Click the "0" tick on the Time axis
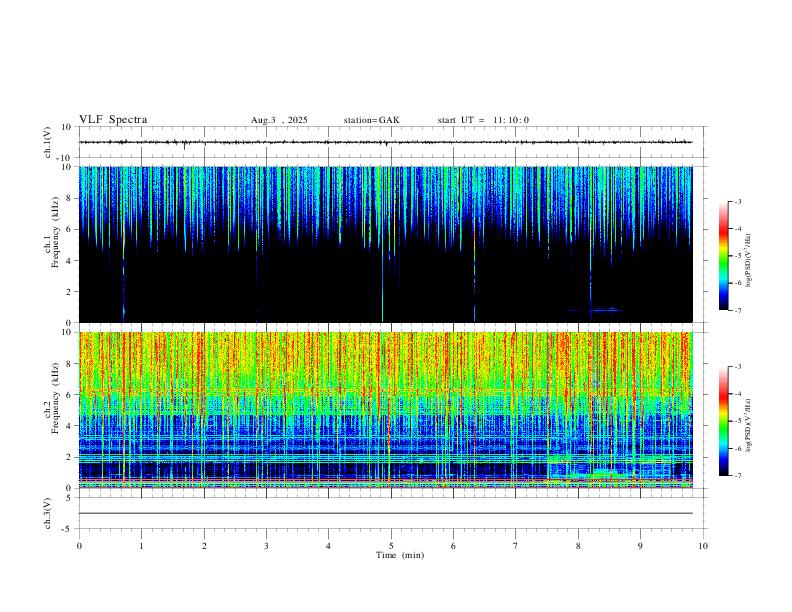 79,546
